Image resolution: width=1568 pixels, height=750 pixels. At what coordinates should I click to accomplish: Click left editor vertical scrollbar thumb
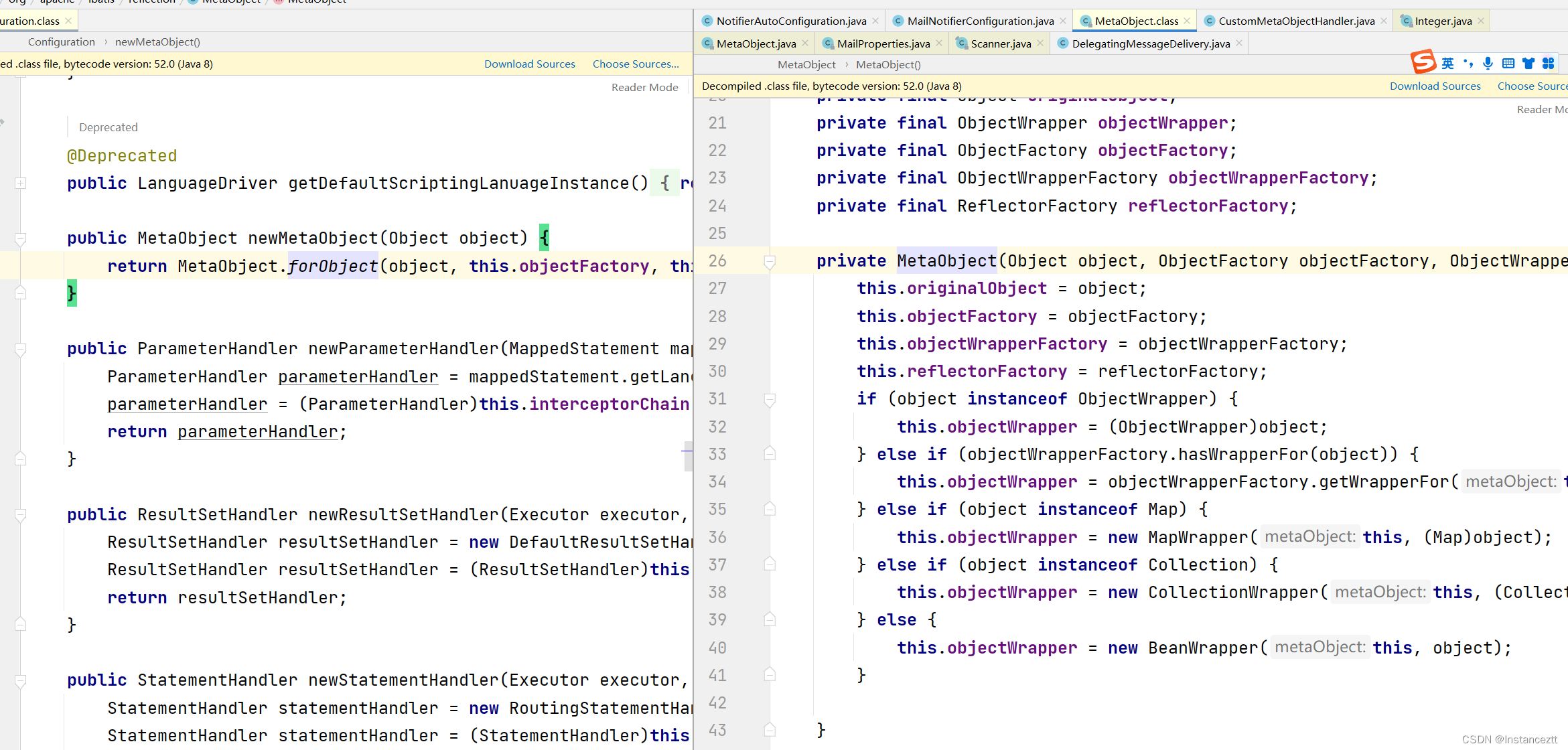pyautogui.click(x=688, y=456)
